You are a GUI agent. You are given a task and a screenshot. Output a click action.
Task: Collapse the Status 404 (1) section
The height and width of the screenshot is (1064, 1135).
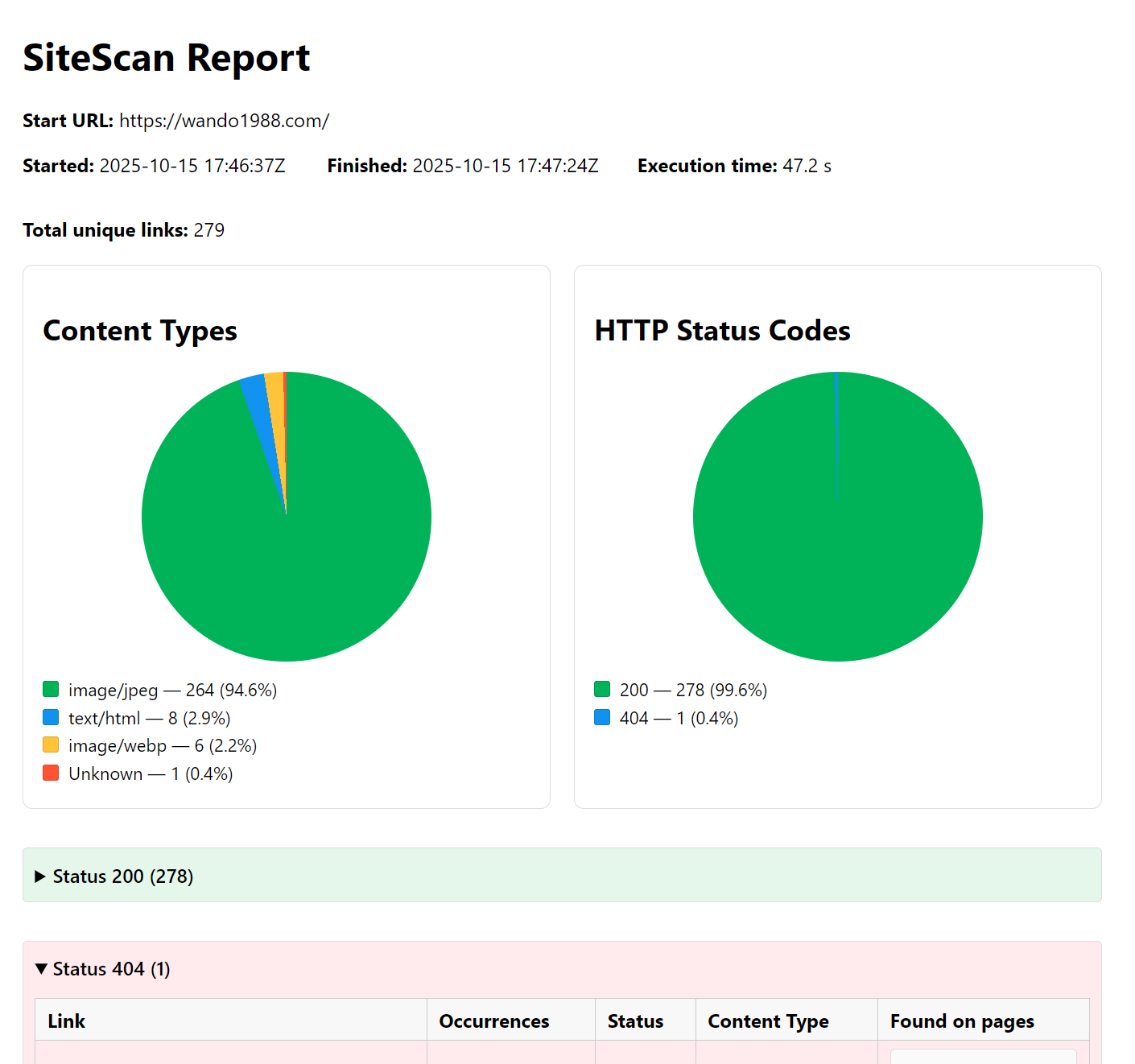click(110, 969)
